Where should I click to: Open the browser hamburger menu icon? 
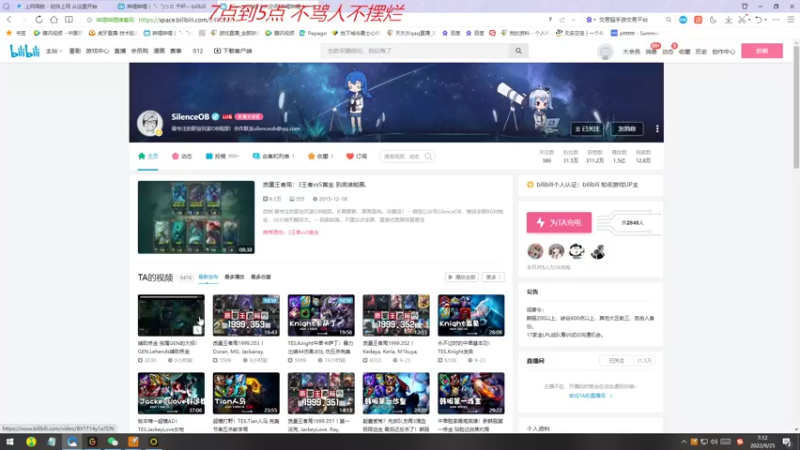(790, 19)
